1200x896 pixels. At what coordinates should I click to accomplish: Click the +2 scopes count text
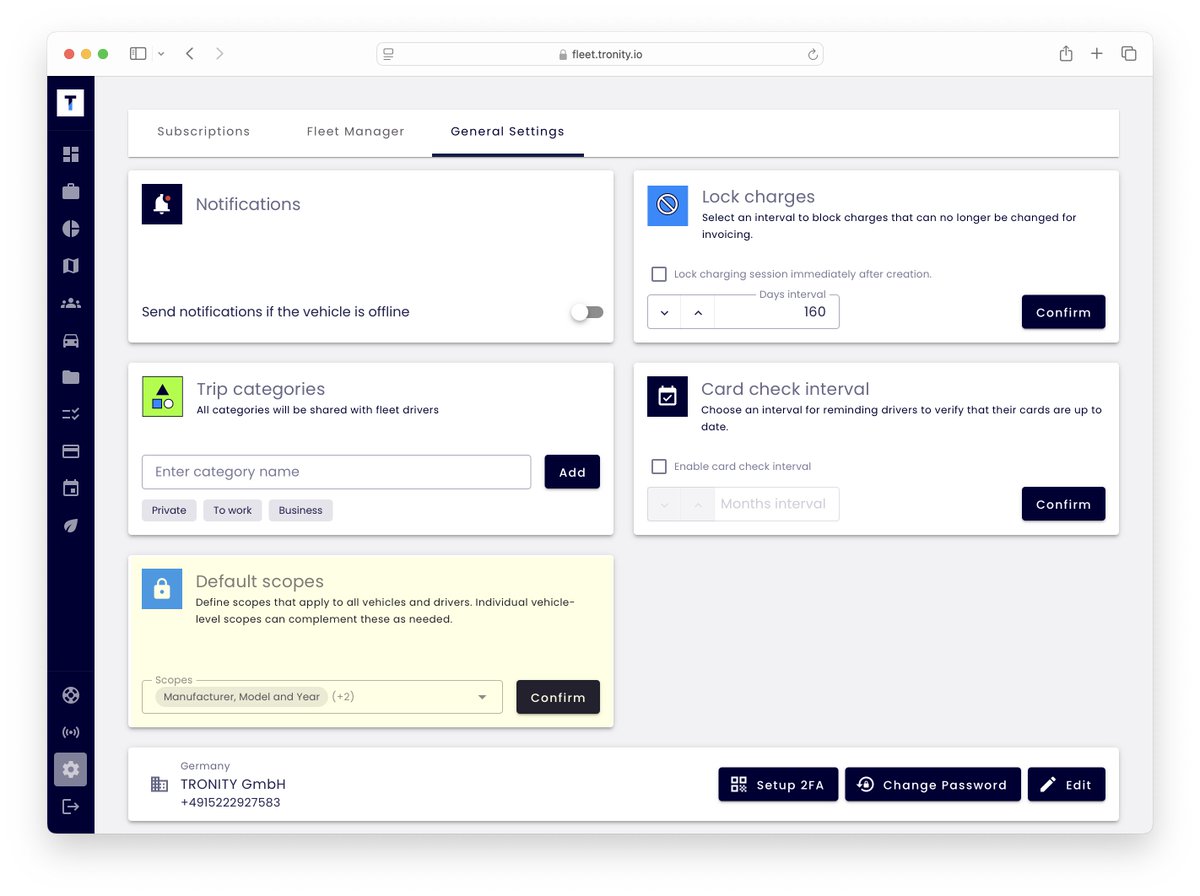(343, 697)
